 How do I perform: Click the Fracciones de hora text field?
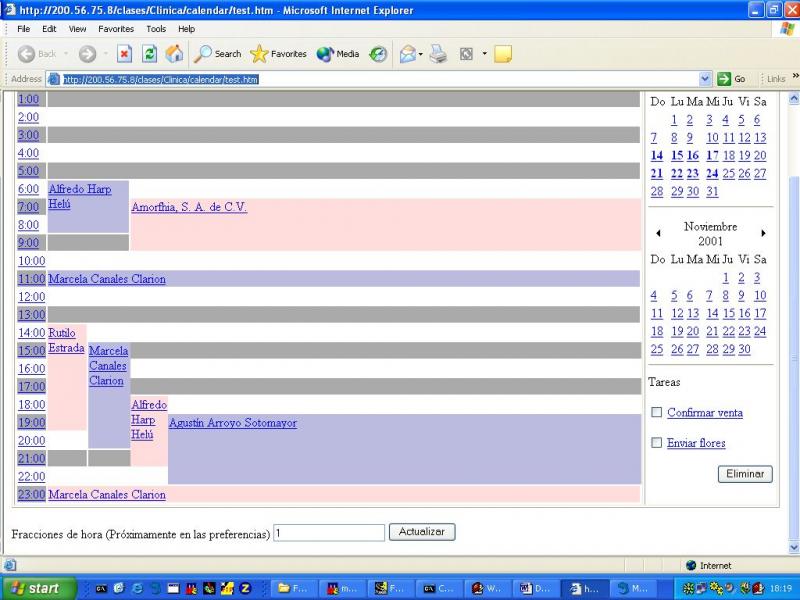(329, 533)
